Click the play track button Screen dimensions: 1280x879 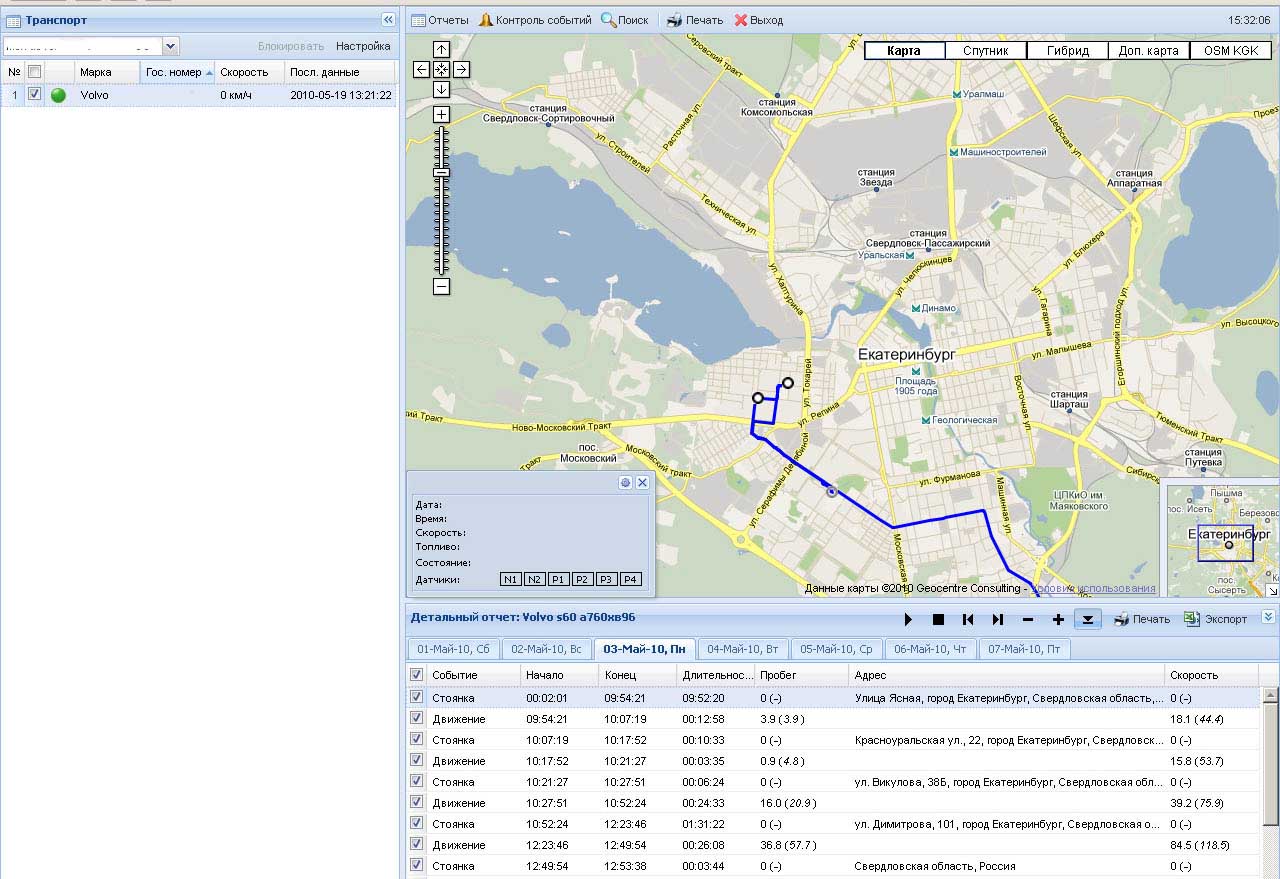pyautogui.click(x=908, y=620)
